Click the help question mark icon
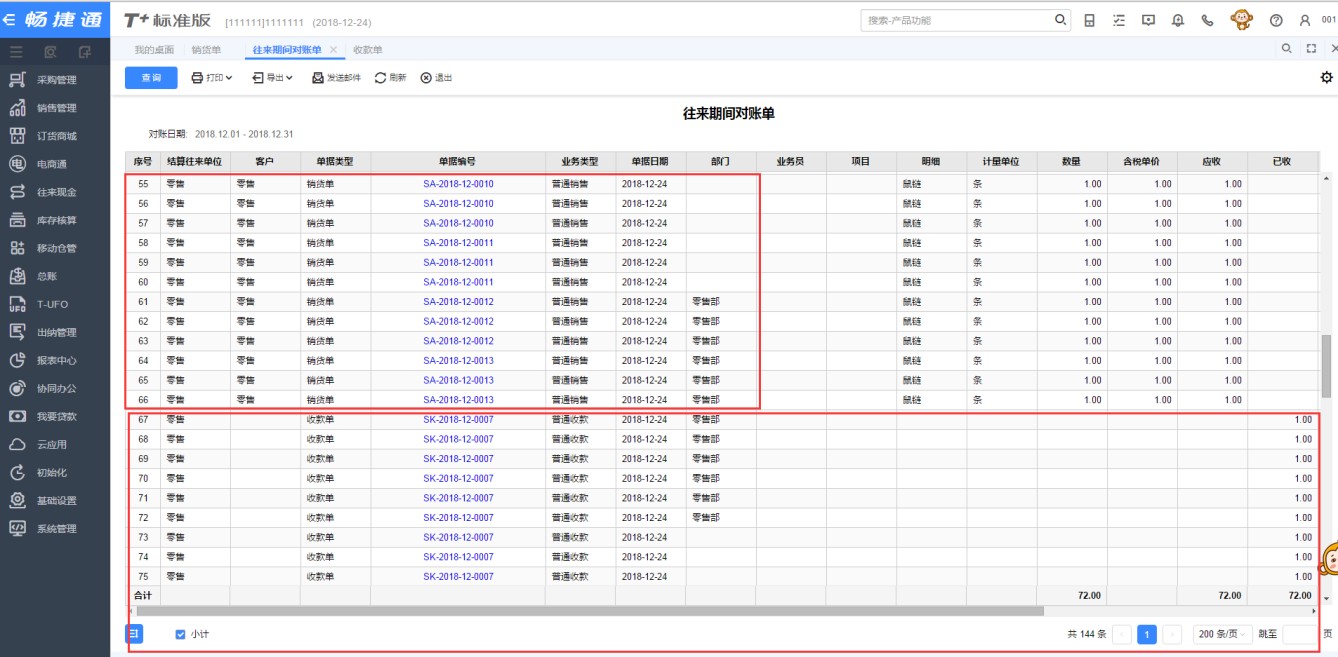Viewport: 1338px width, 657px height. pos(1276,20)
